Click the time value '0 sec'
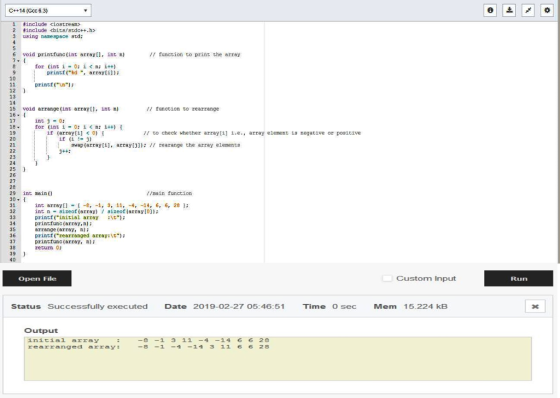 tap(344, 307)
